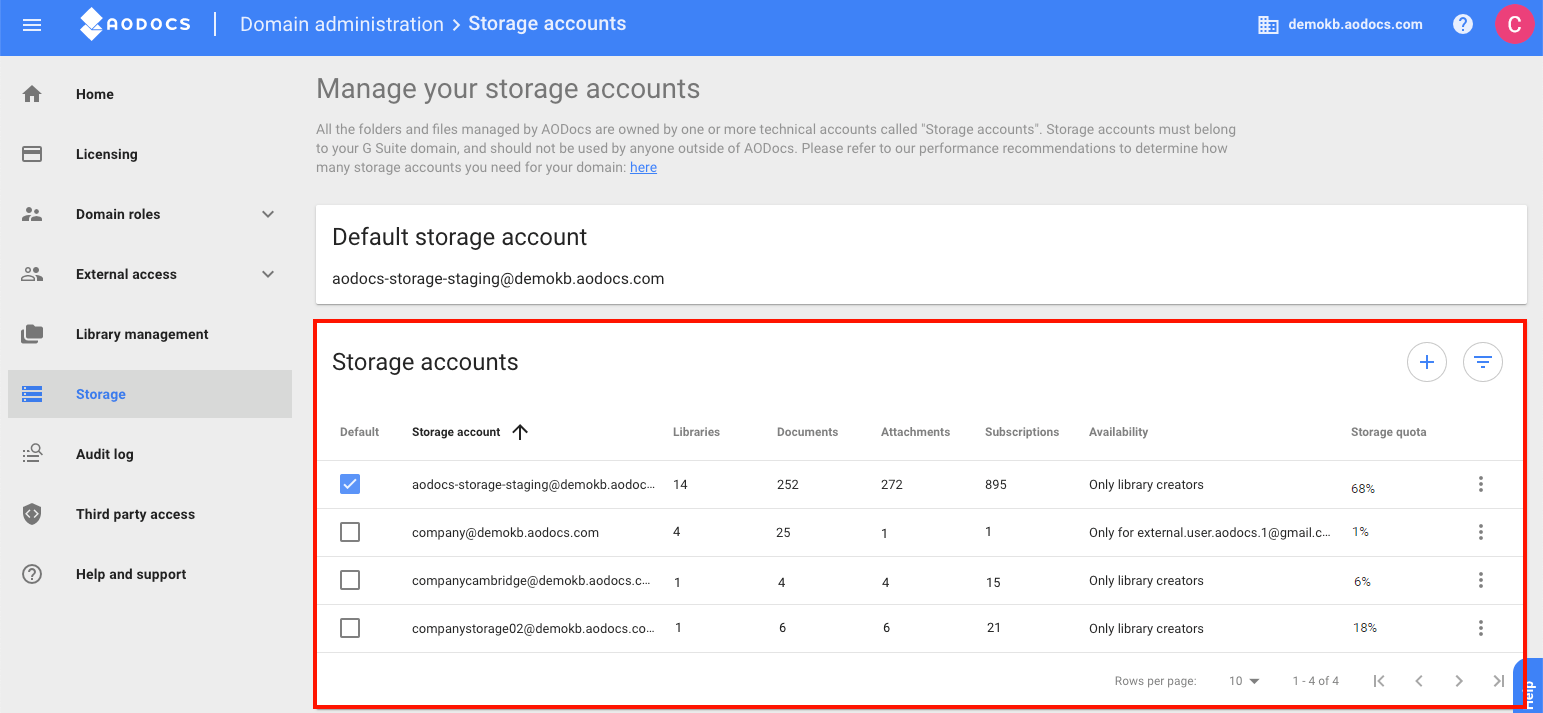Image resolution: width=1543 pixels, height=713 pixels.
Task: Add a new storage account with plus button
Action: 1427,362
